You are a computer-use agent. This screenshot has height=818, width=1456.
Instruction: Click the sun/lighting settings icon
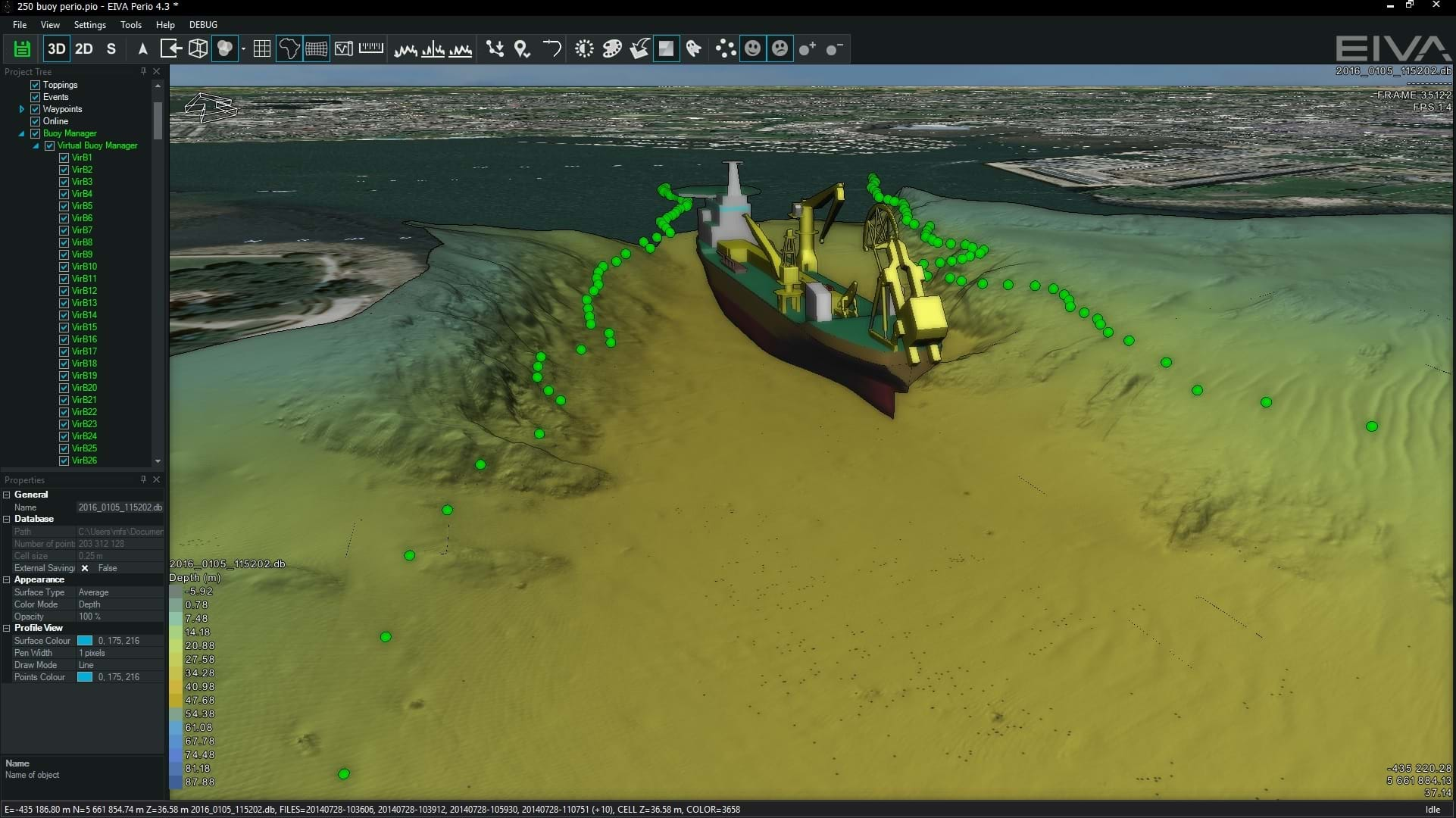point(583,48)
